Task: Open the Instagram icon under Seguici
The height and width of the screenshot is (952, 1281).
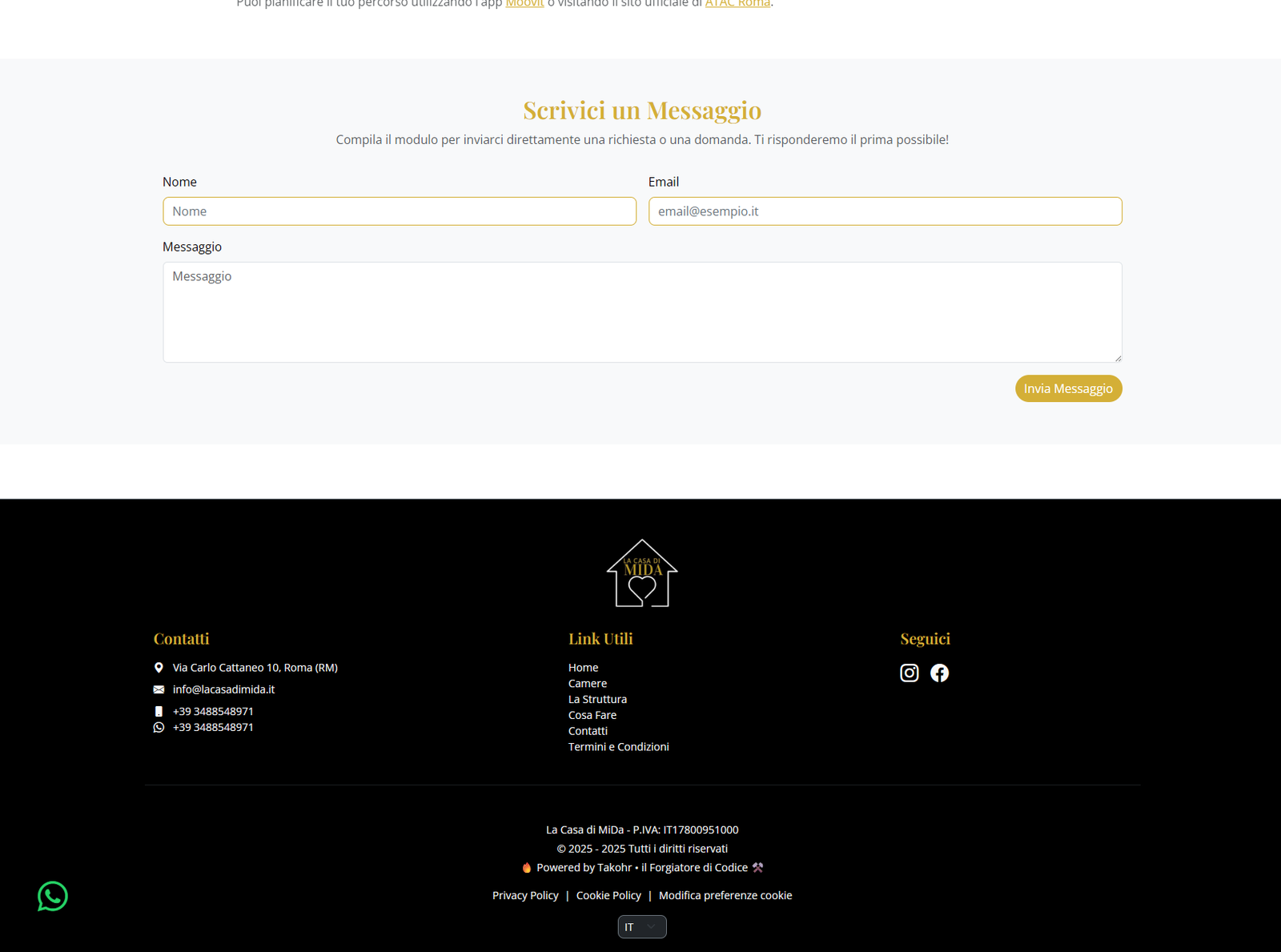Action: pyautogui.click(x=909, y=673)
